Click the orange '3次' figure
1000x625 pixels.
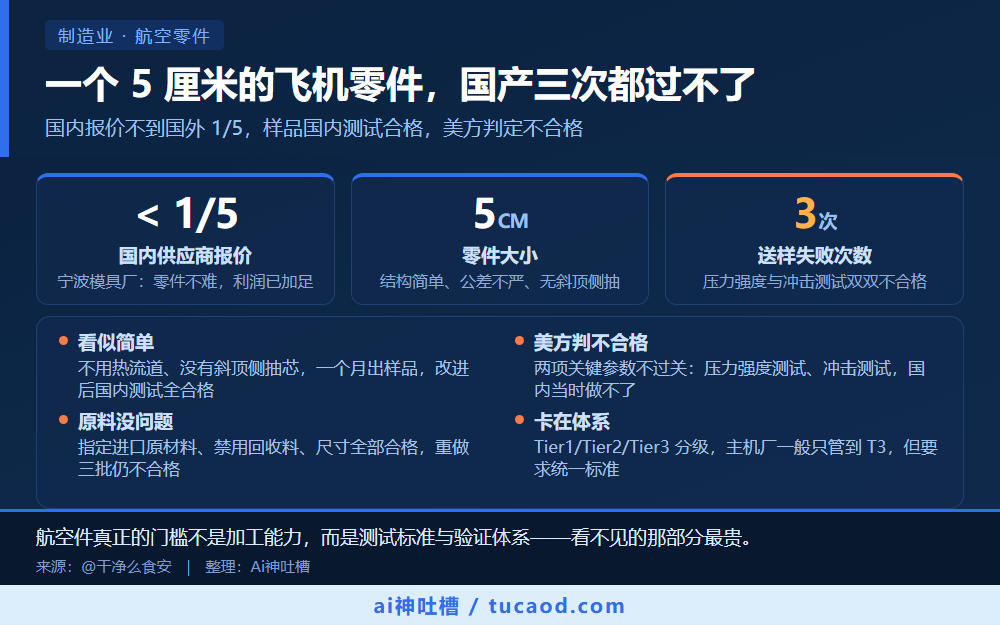[815, 214]
